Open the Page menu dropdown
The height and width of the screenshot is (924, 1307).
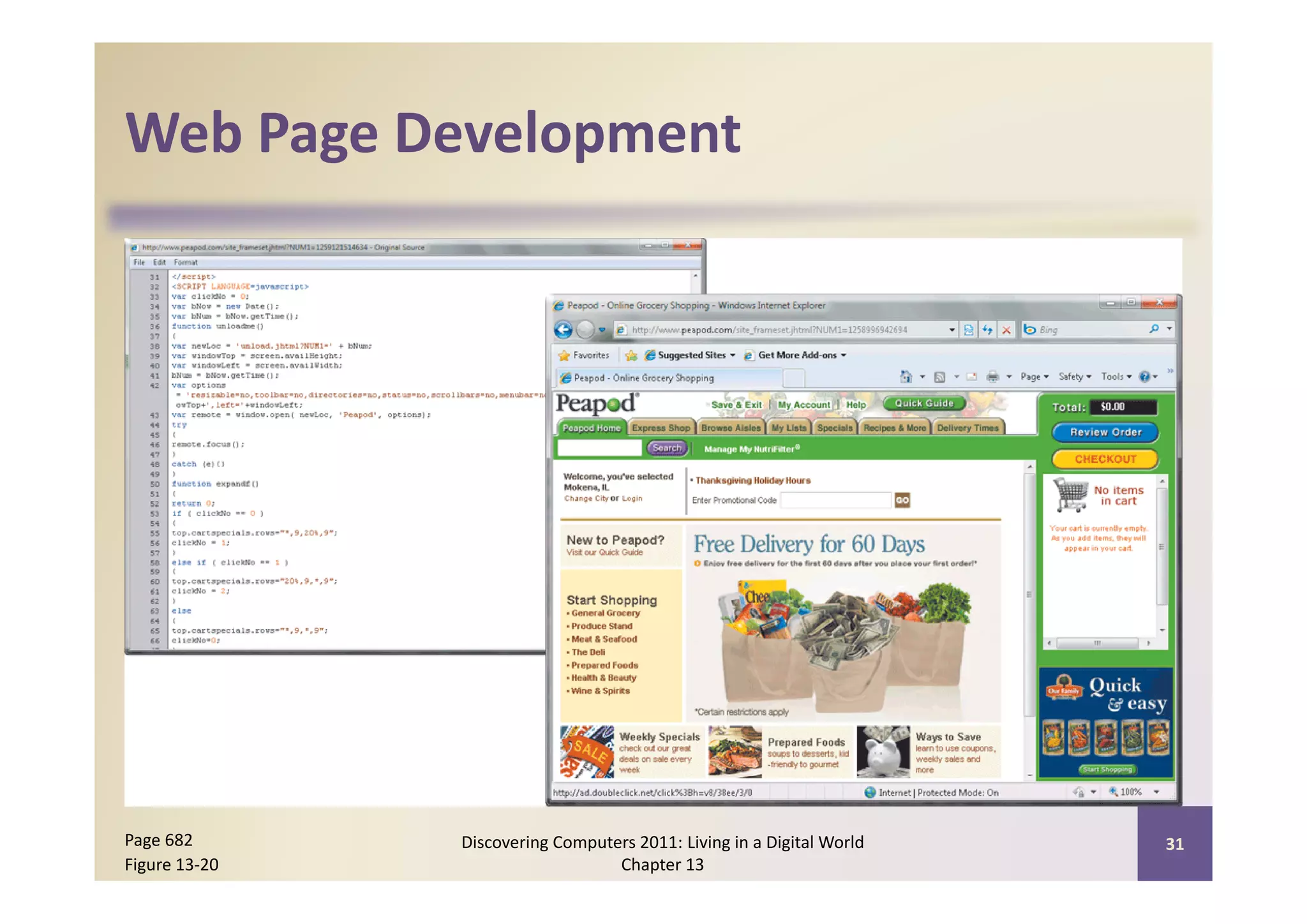(x=1034, y=376)
